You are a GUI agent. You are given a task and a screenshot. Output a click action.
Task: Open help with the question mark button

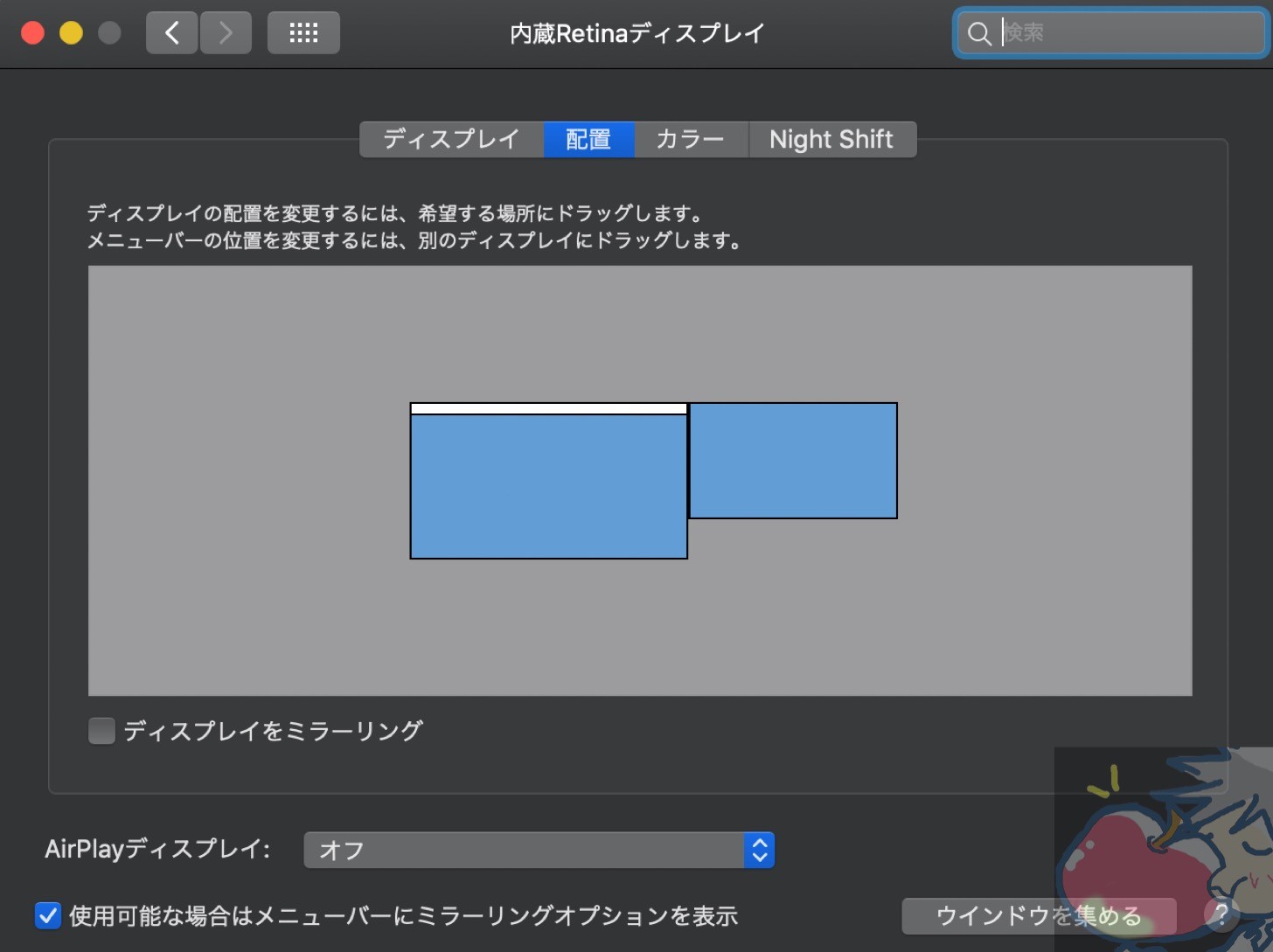[x=1221, y=914]
